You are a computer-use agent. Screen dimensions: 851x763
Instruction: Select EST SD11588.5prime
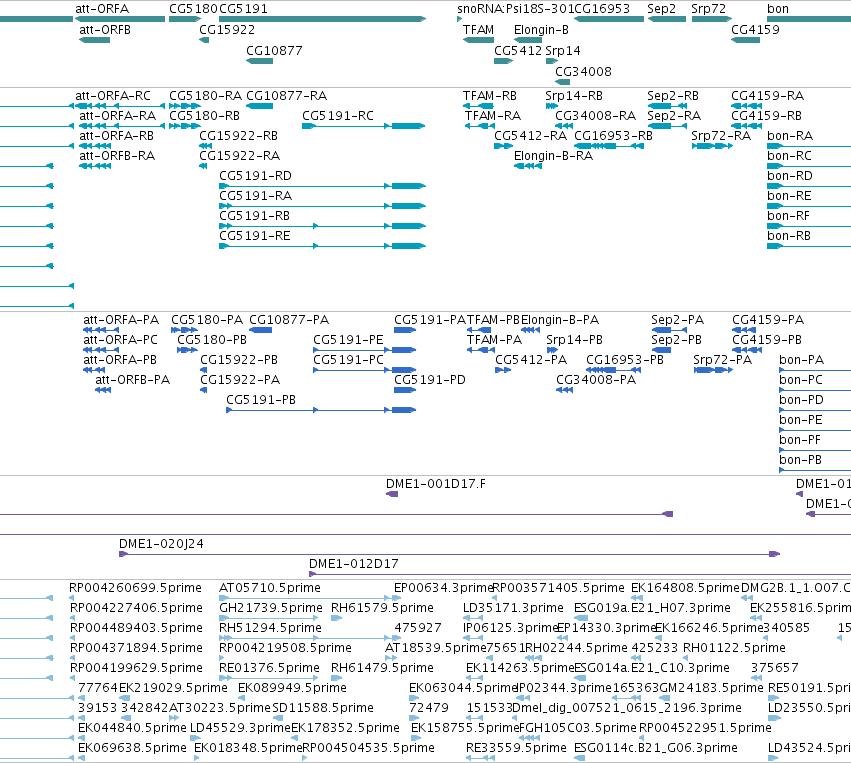[x=323, y=708]
